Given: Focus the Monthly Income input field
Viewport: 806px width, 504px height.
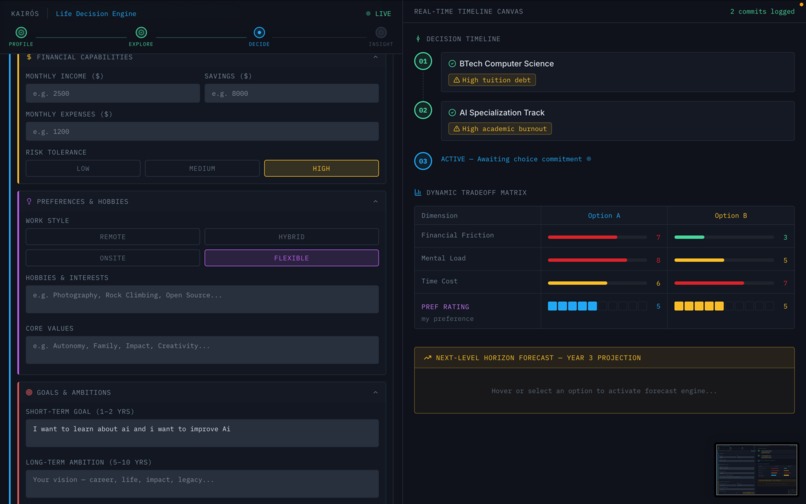Looking at the screenshot, I should (113, 93).
